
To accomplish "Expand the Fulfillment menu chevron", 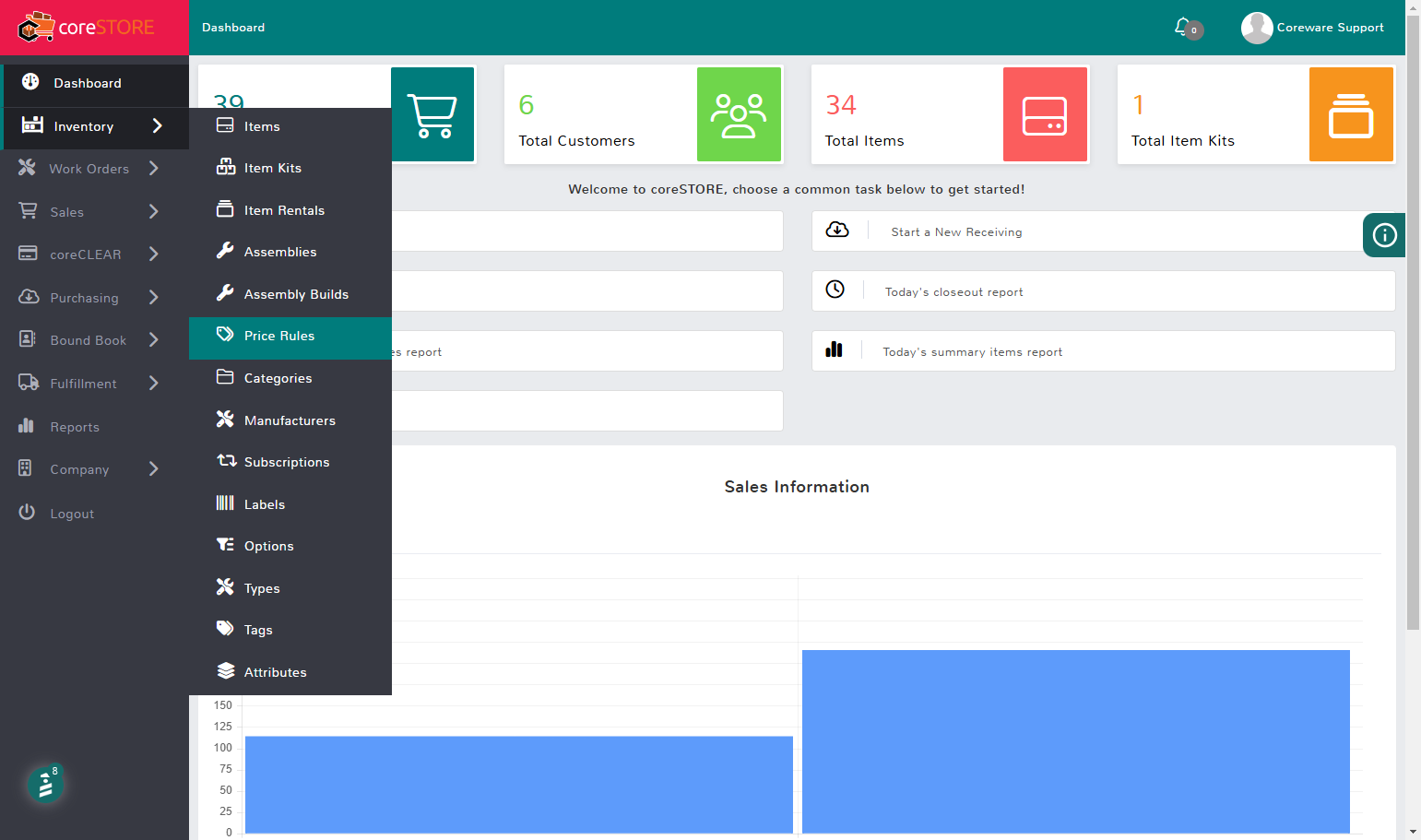I will pyautogui.click(x=154, y=383).
